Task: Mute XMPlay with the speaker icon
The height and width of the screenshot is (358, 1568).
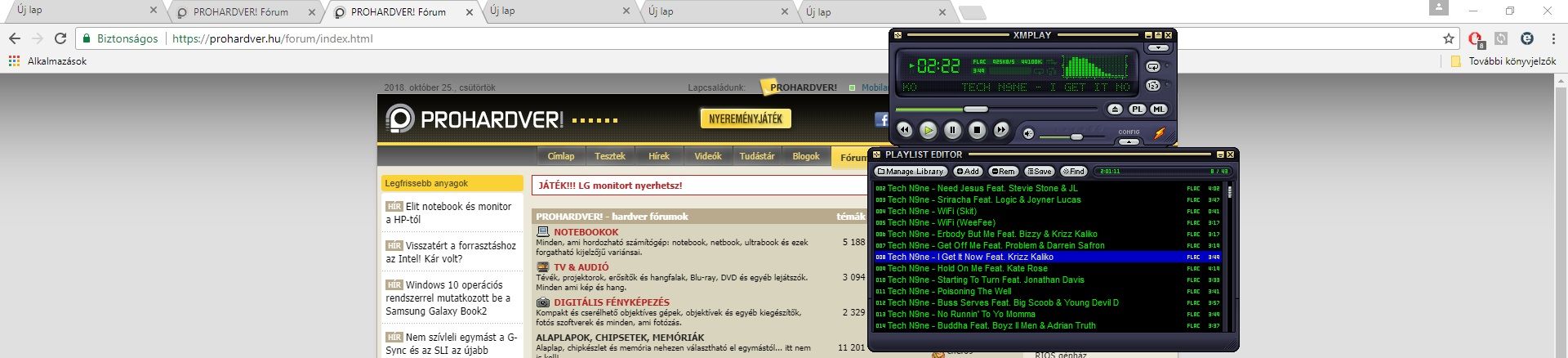Action: [x=1028, y=134]
